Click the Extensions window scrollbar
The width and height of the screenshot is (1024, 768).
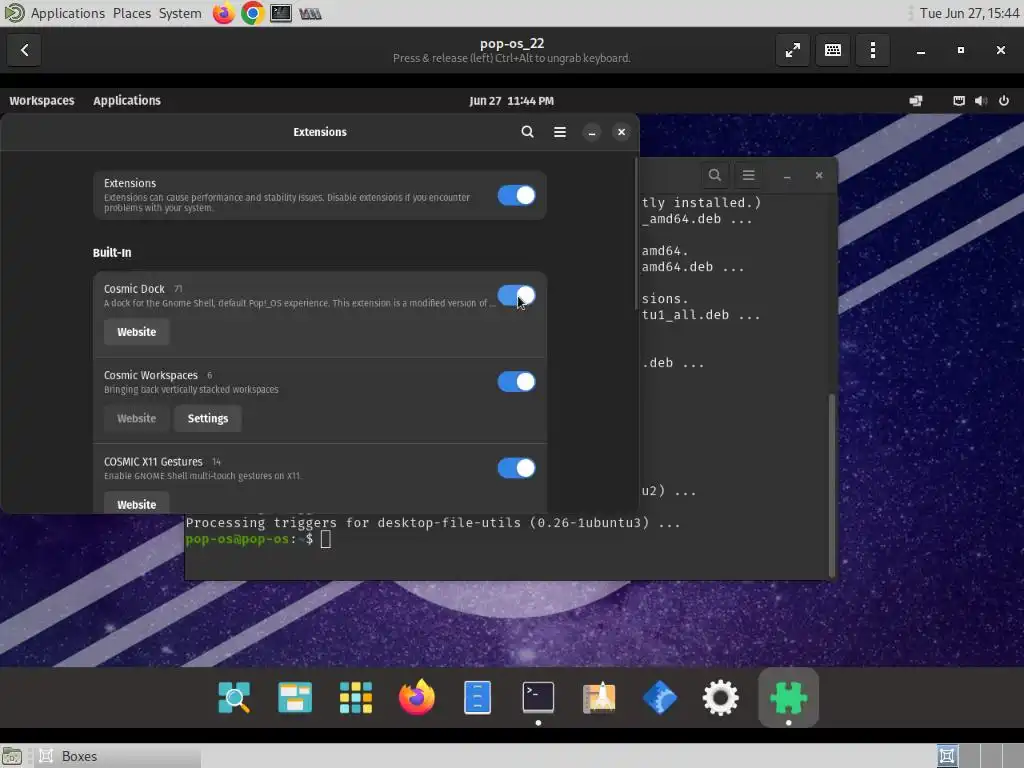click(635, 234)
